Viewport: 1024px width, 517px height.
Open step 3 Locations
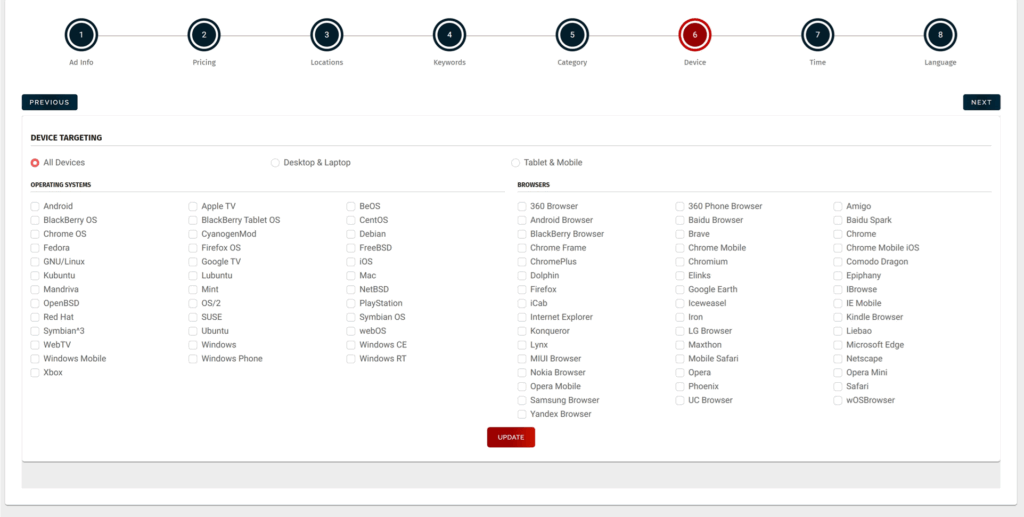[x=326, y=35]
